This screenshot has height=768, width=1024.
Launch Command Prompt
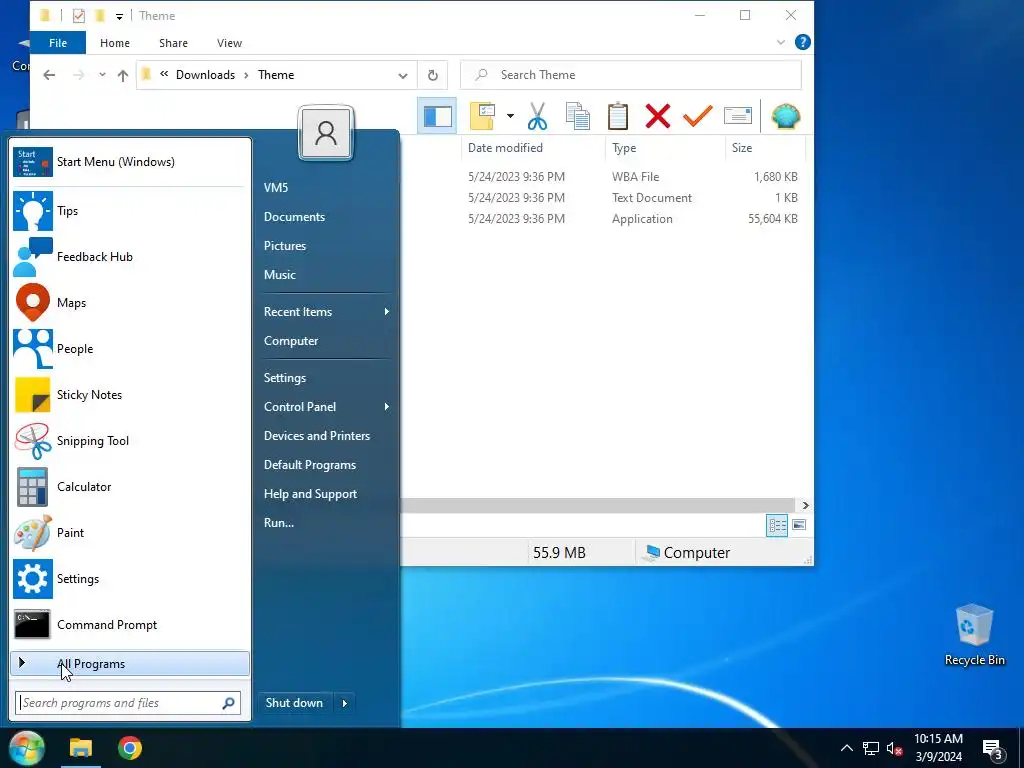[x=130, y=625]
